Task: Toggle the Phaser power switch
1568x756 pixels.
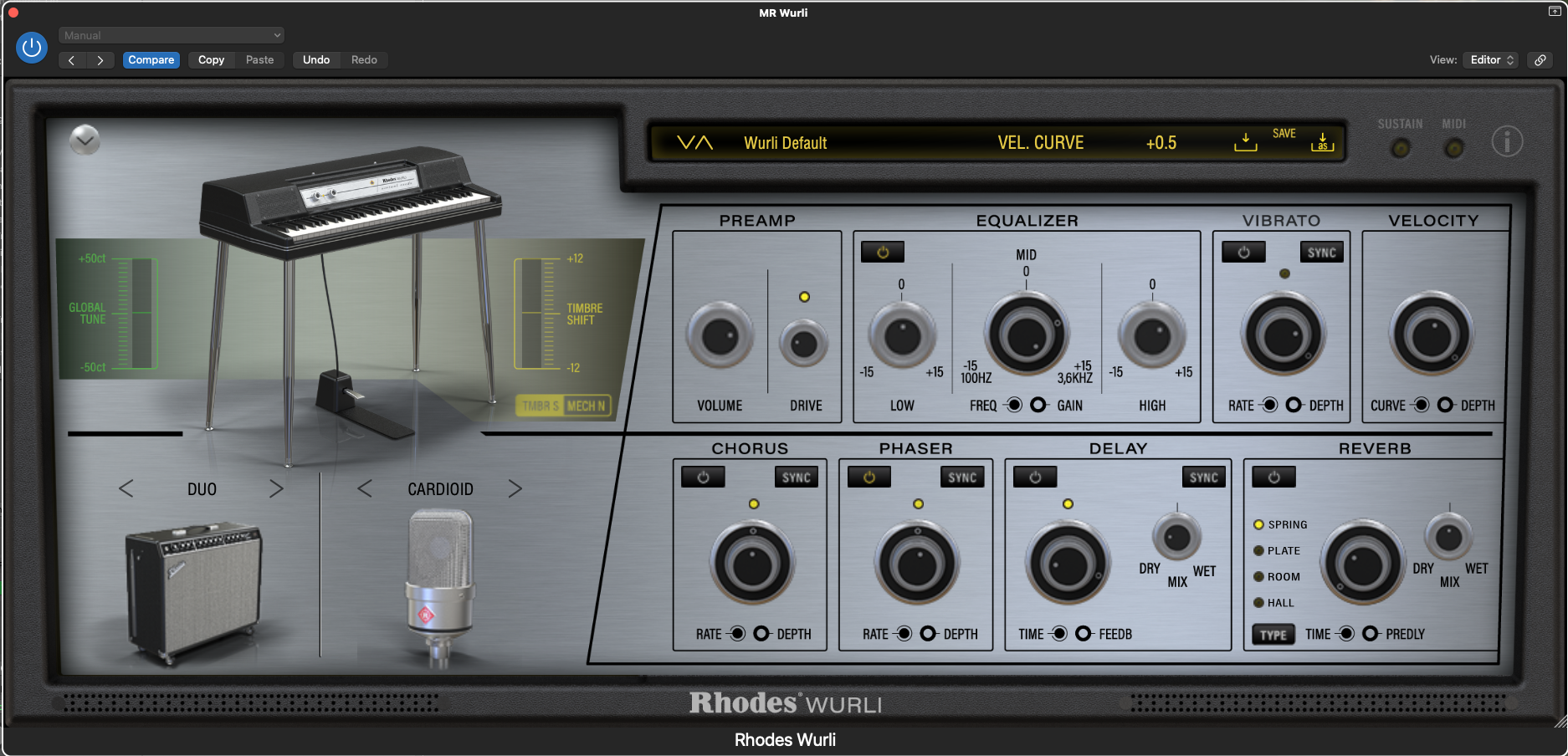Action: (x=869, y=477)
